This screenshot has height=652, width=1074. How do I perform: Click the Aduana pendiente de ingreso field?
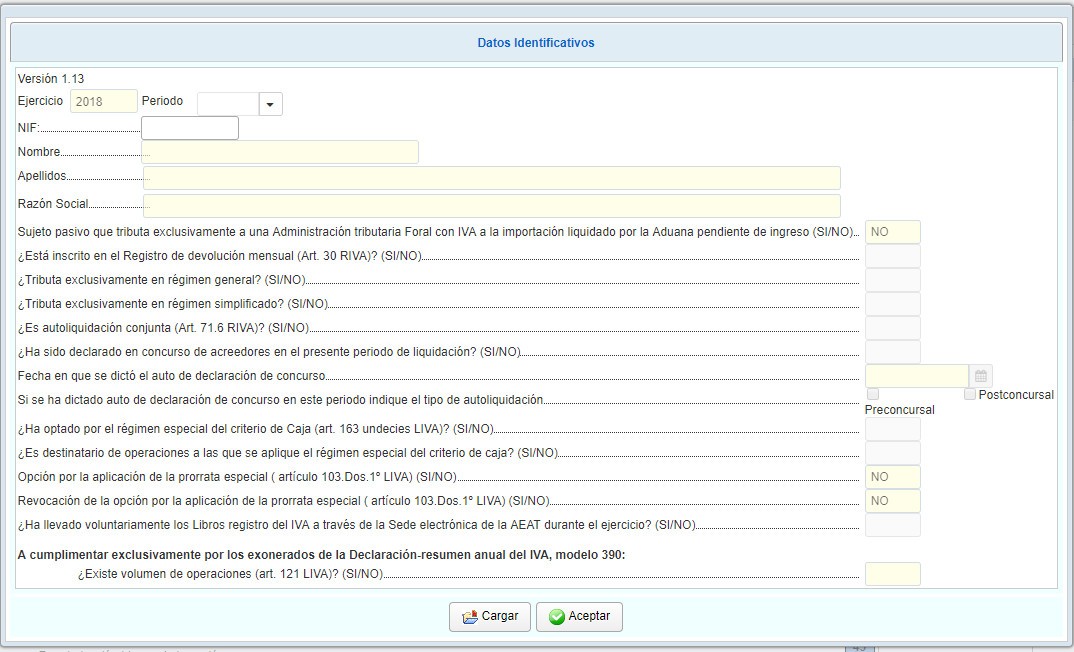892,232
